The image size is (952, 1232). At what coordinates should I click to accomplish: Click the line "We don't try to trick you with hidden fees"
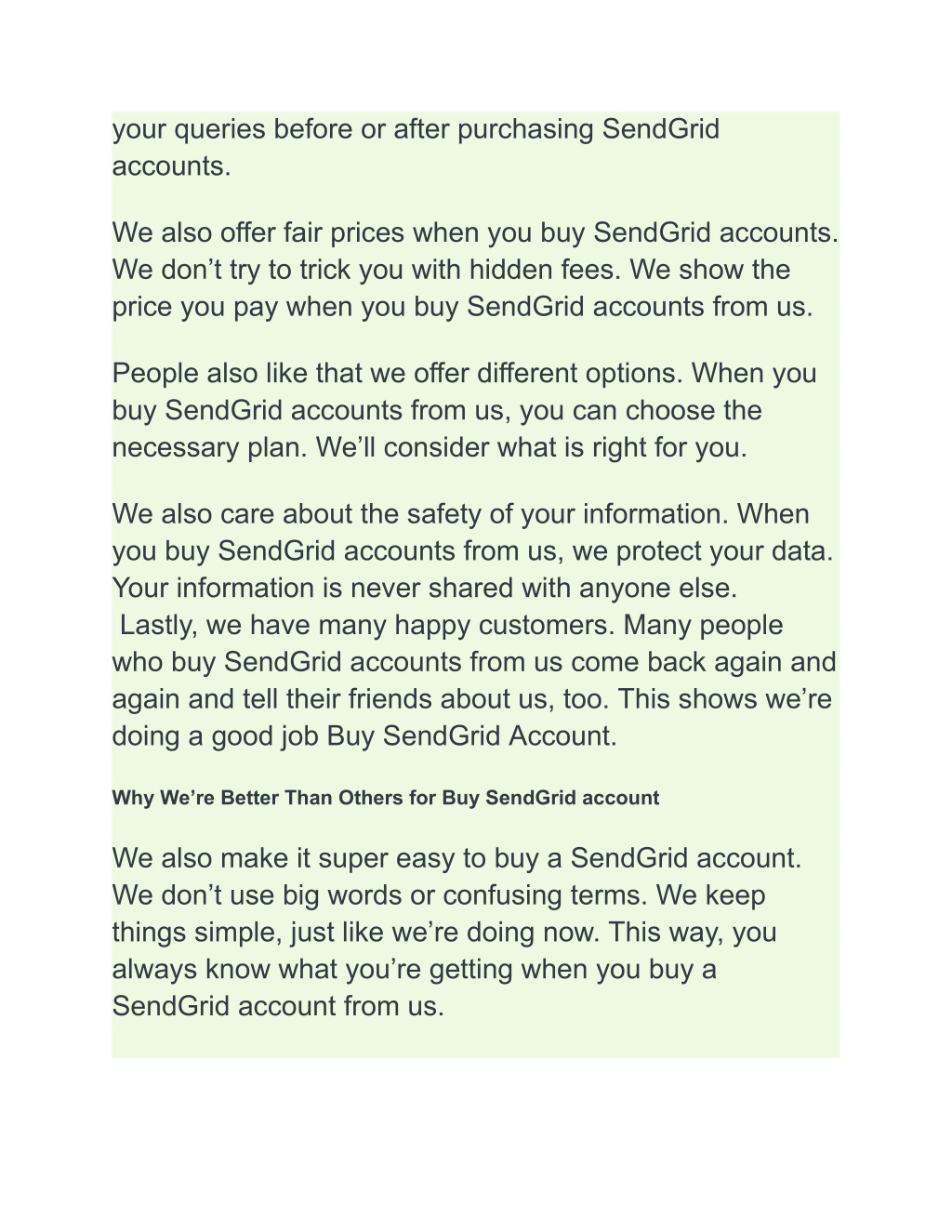451,270
